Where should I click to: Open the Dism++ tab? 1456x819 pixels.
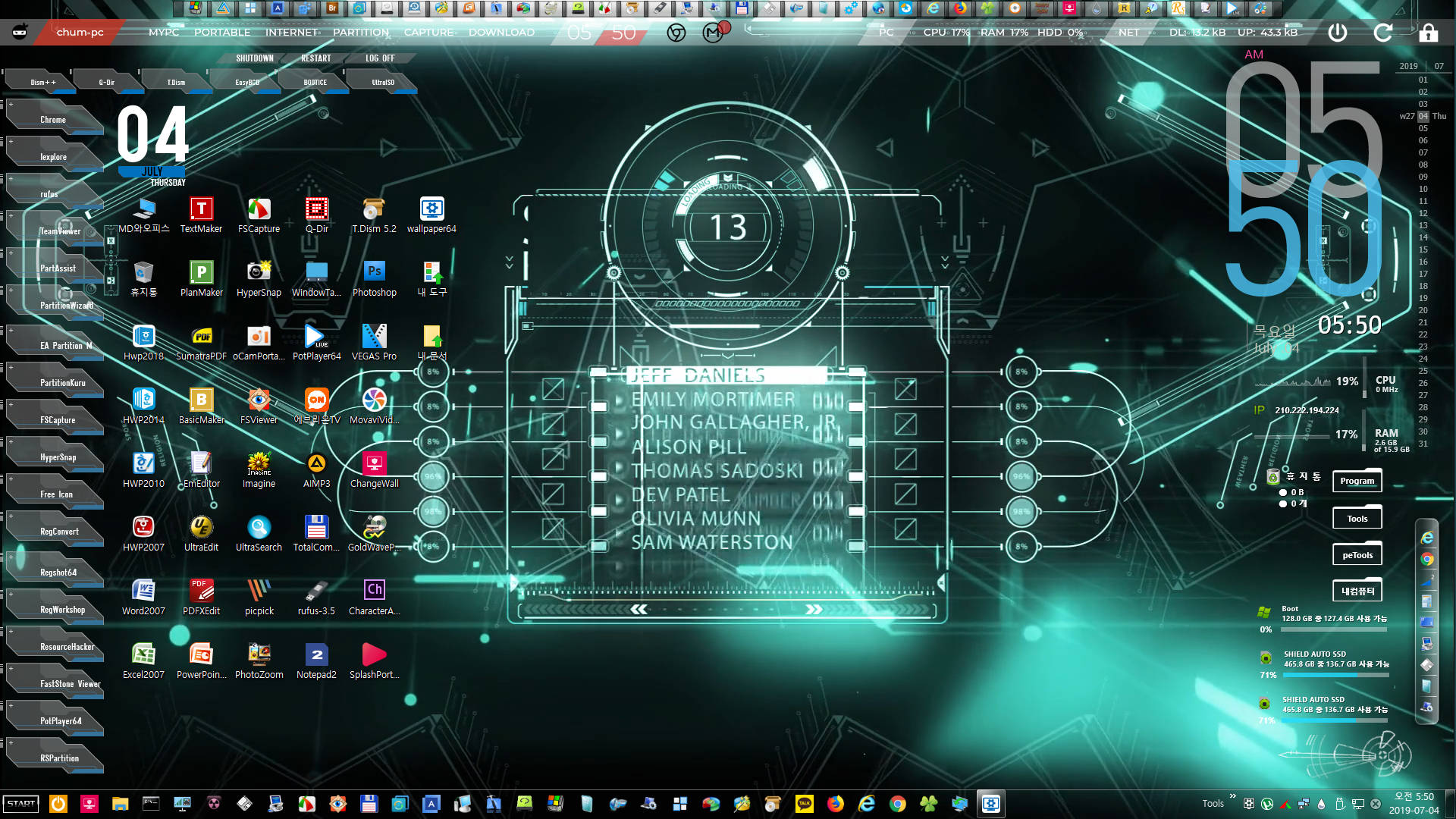point(42,82)
